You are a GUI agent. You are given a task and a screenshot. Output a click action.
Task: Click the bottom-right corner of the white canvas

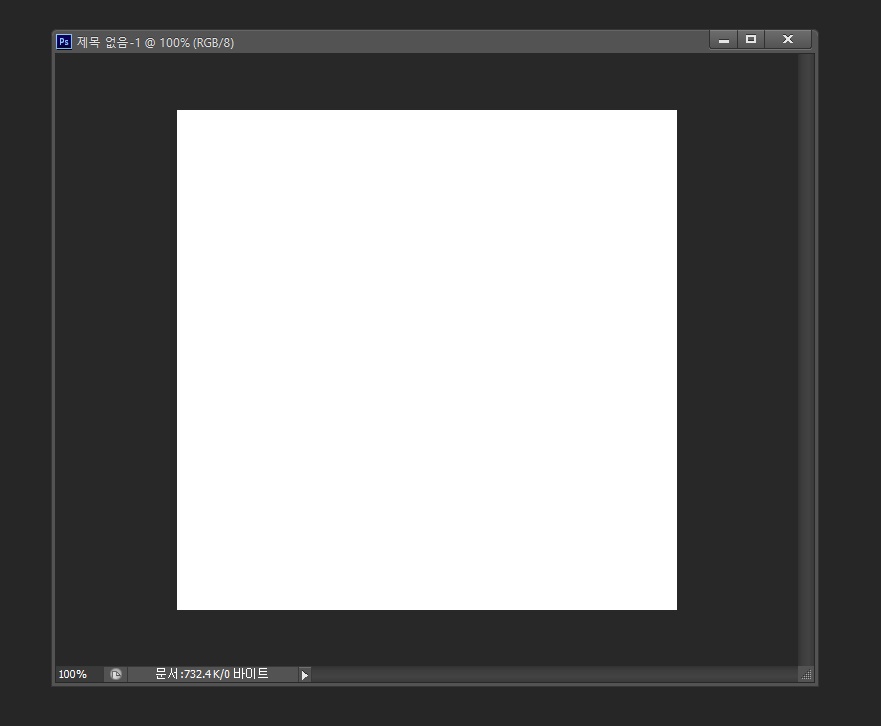pyautogui.click(x=675, y=608)
